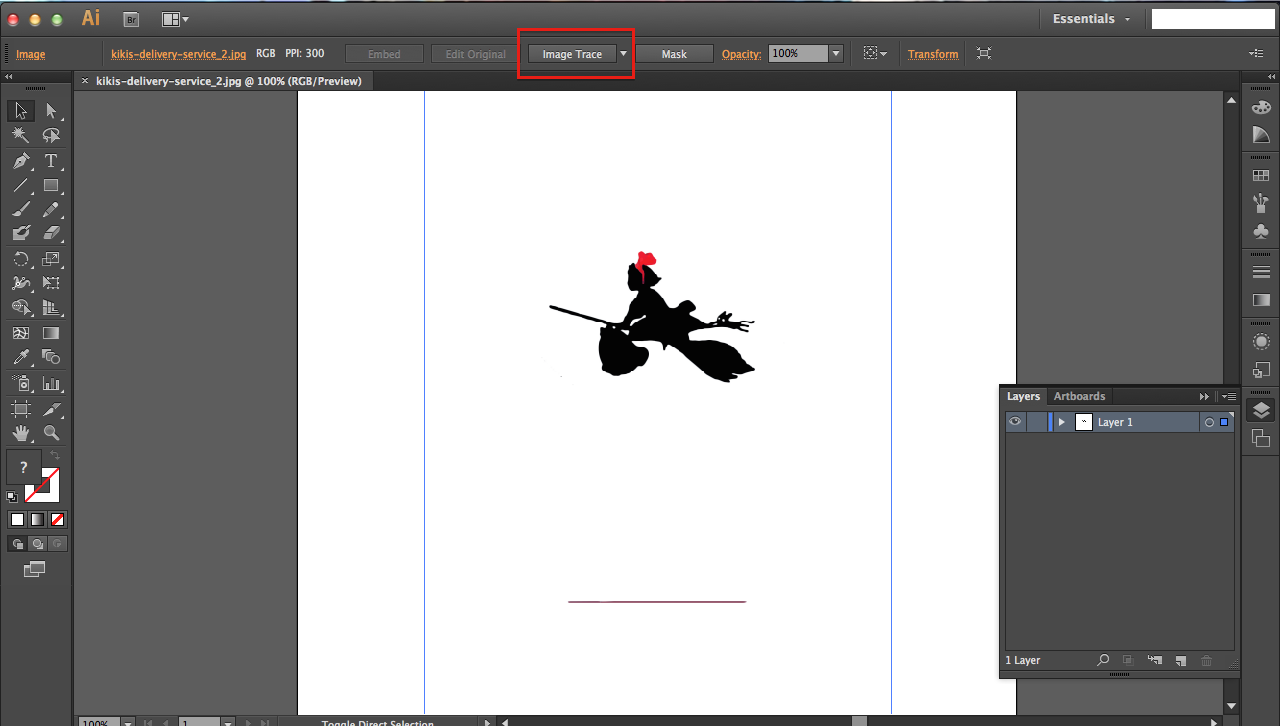This screenshot has width=1280, height=726.
Task: Activate the Scale tool
Action: point(51,259)
